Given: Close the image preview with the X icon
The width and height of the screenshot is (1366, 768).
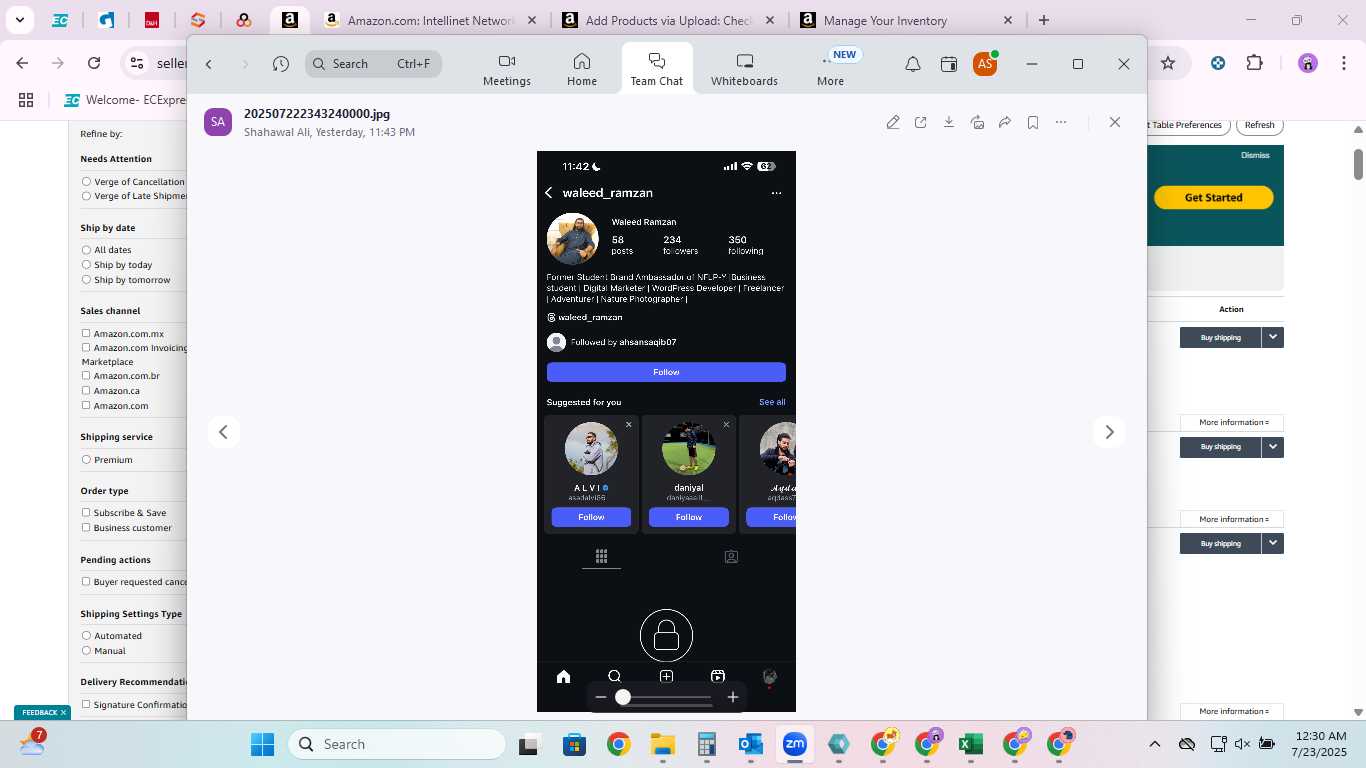Looking at the screenshot, I should pyautogui.click(x=1115, y=122).
